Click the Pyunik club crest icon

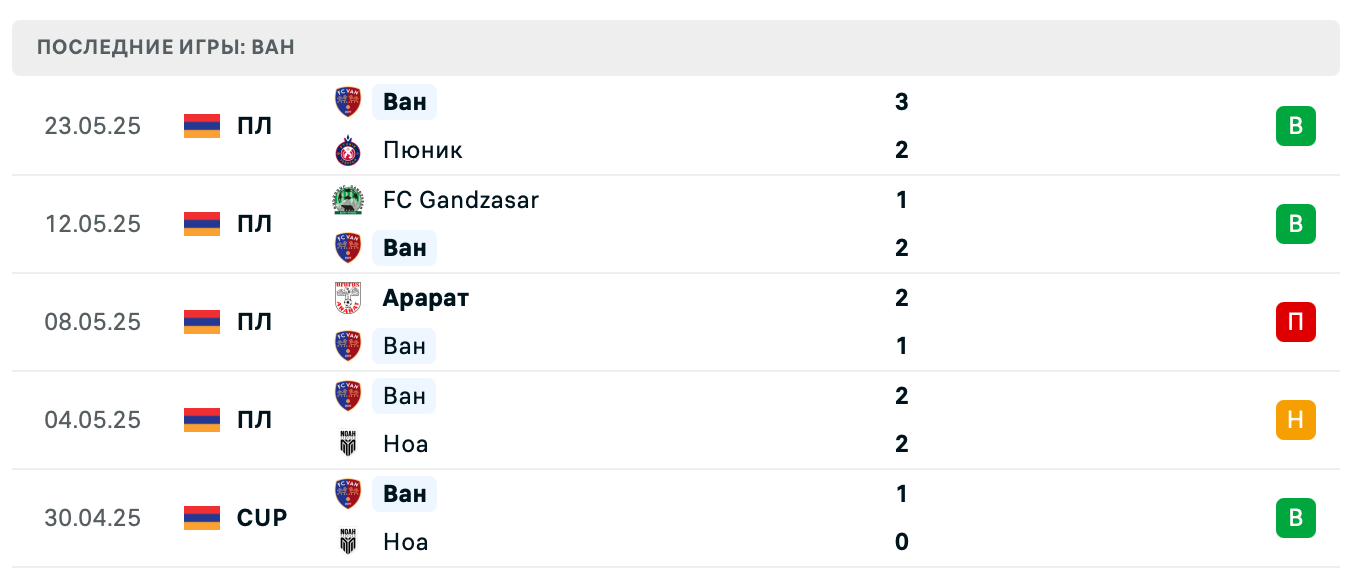[x=347, y=150]
